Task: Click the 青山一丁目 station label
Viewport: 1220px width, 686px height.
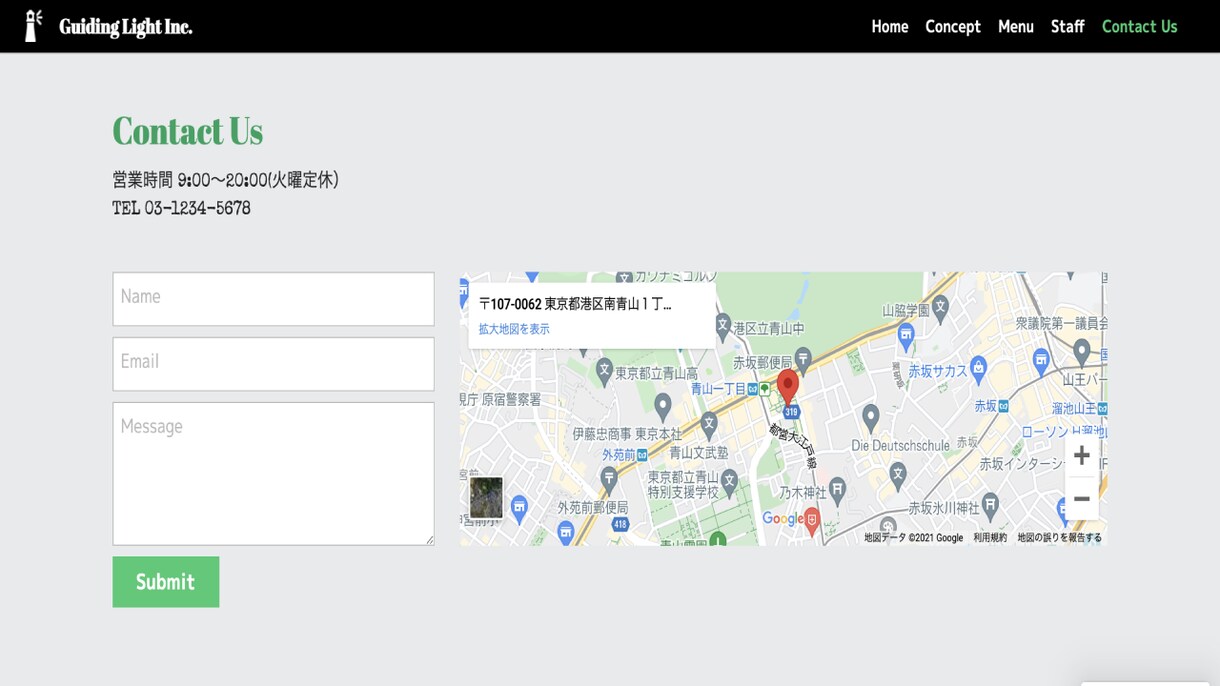Action: click(718, 389)
